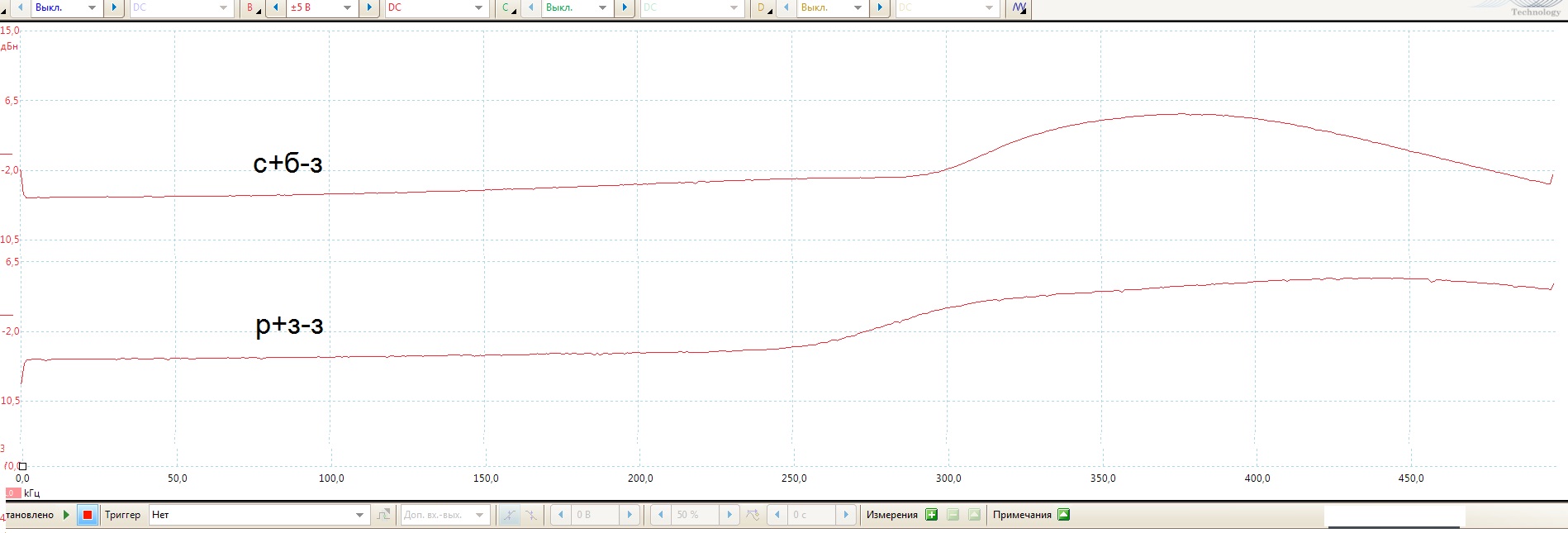1568x533 pixels.
Task: Increase channel D range with right arrow
Action: pos(880,8)
